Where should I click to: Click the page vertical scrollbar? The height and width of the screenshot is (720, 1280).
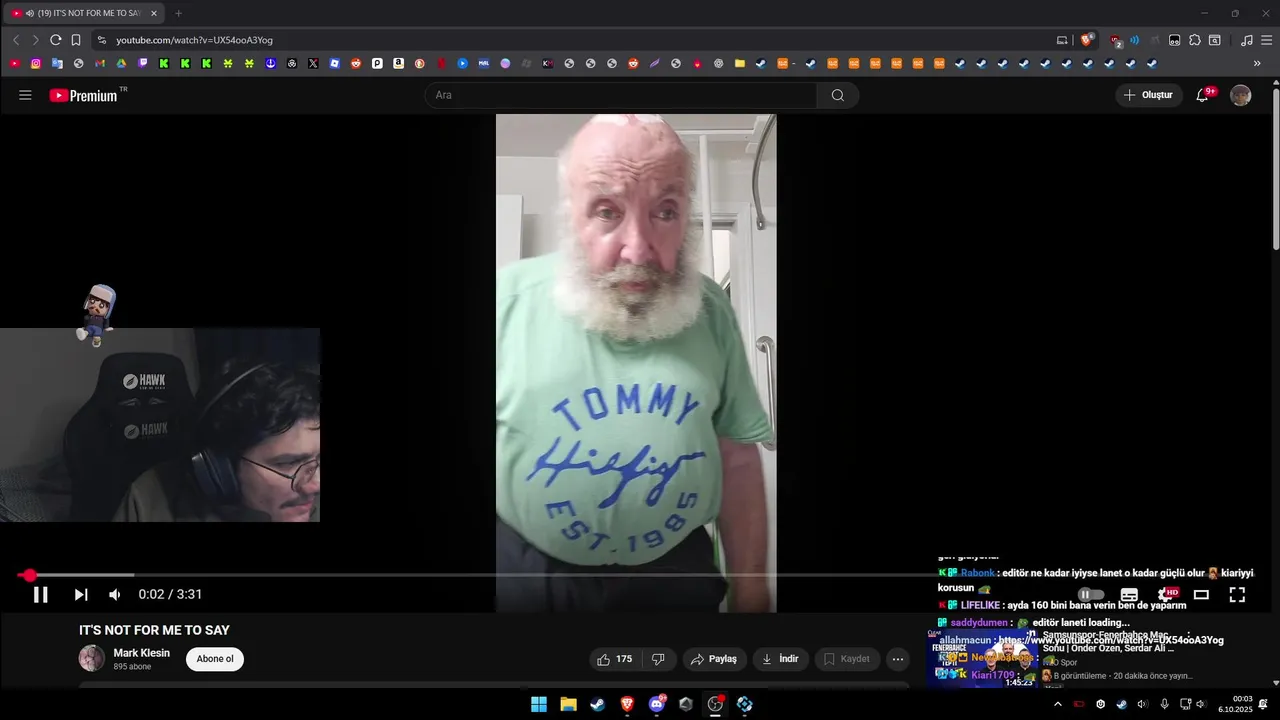coord(1275,170)
